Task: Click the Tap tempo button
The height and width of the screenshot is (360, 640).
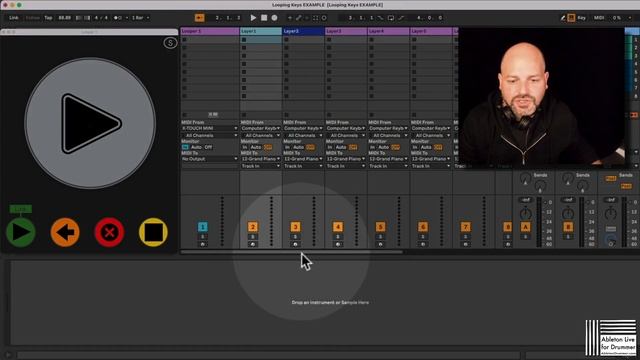Action: click(49, 18)
